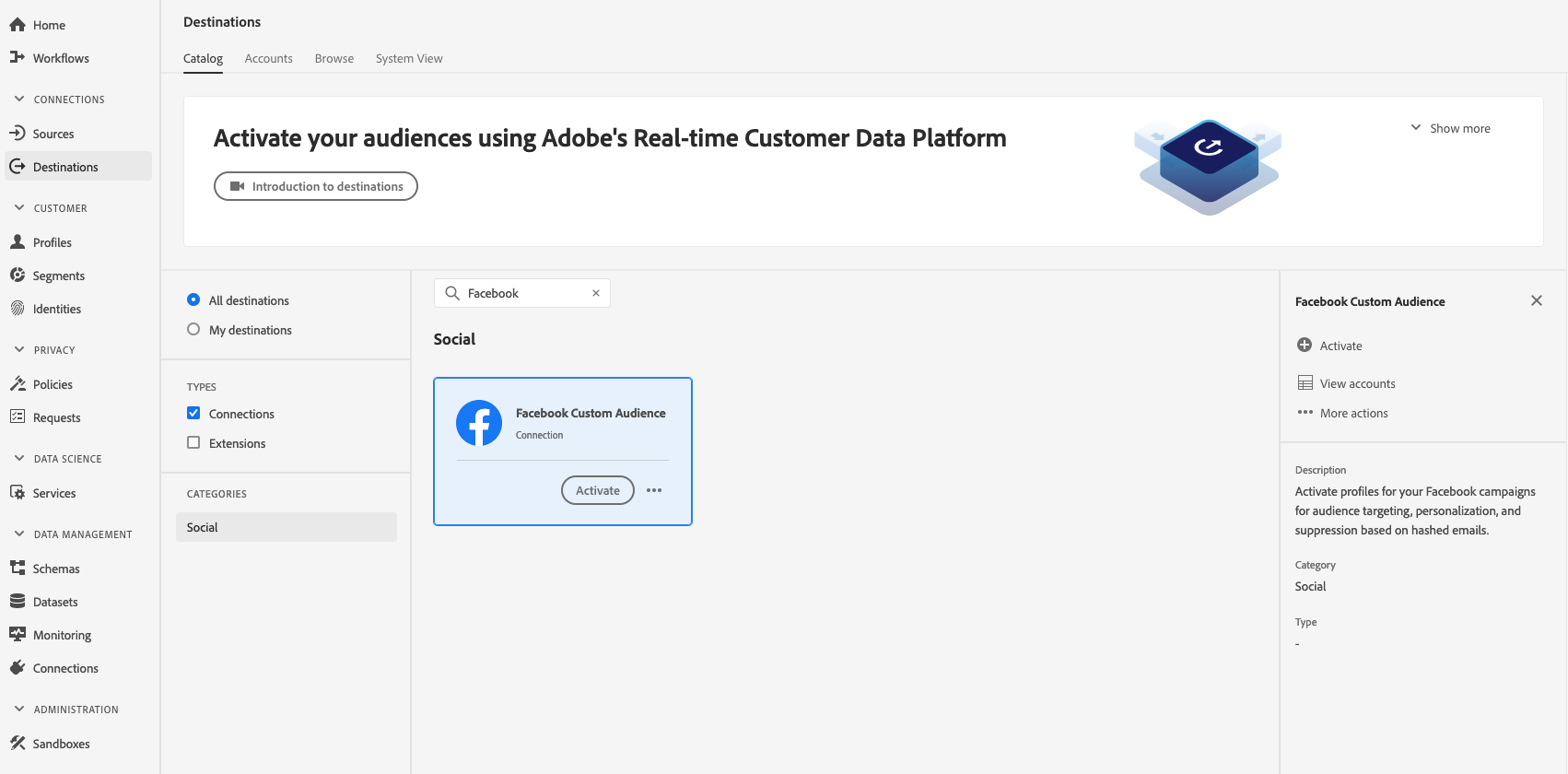Clear the Facebook search text

pos(596,293)
